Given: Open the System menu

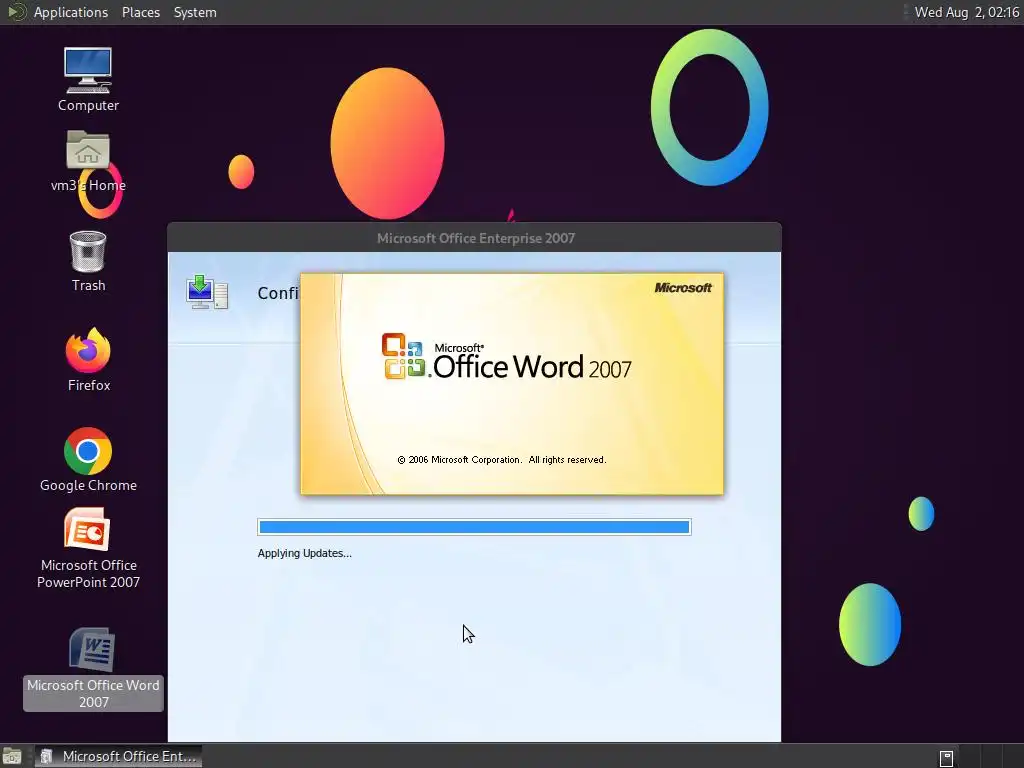Looking at the screenshot, I should [195, 12].
